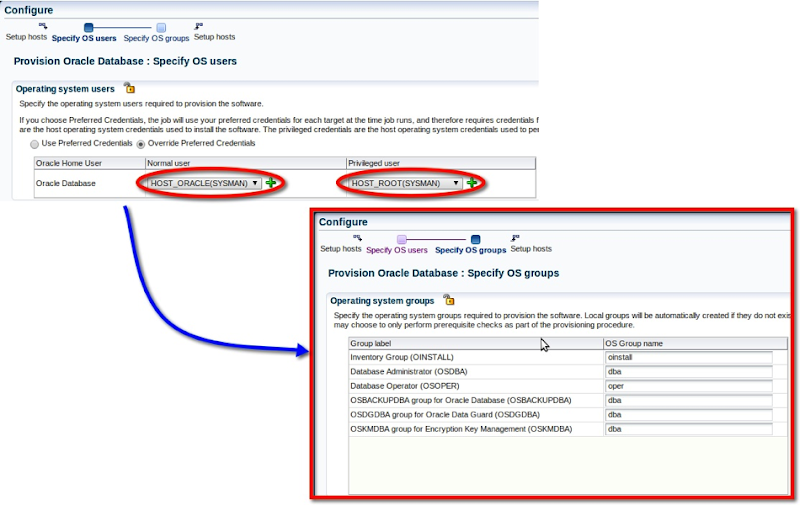Viewport: 800px width, 505px height.
Task: Click Database Operator (OSOPER) label
Action: pos(405,386)
